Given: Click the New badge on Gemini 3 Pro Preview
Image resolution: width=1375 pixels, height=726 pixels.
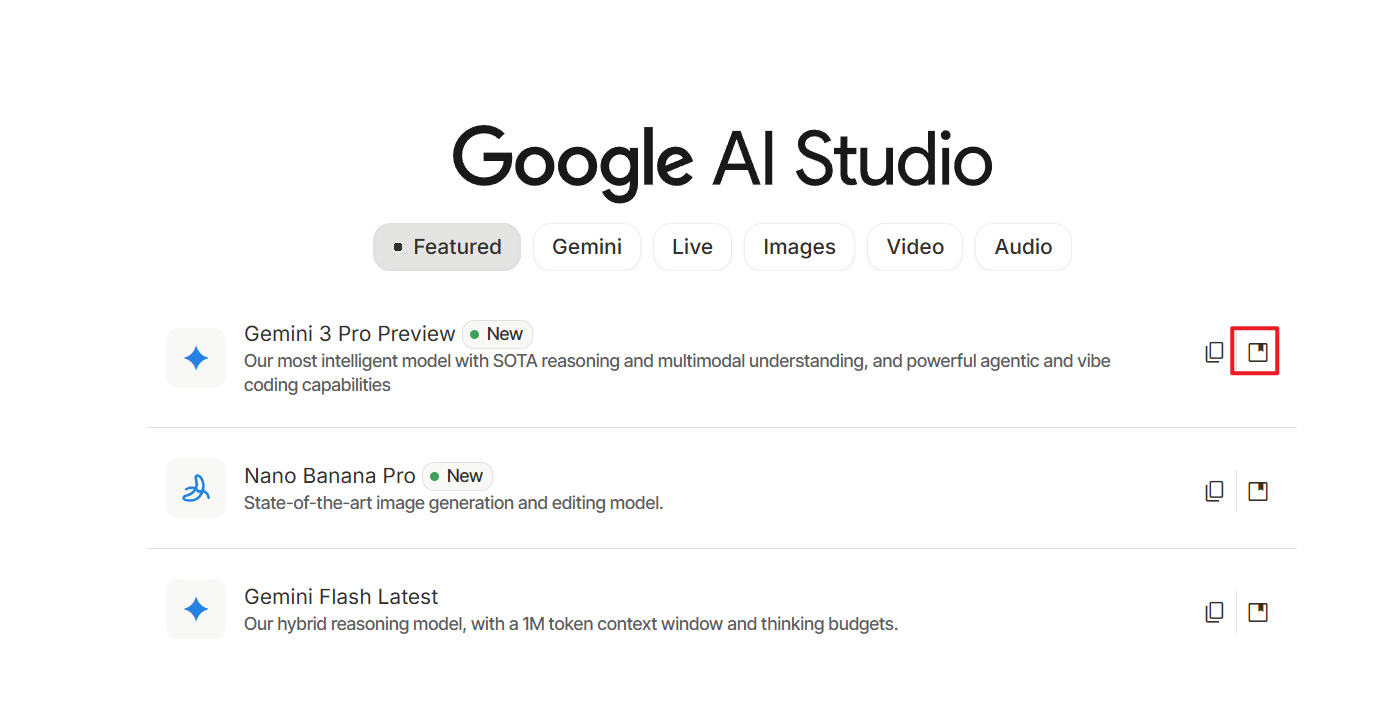Looking at the screenshot, I should click(496, 333).
